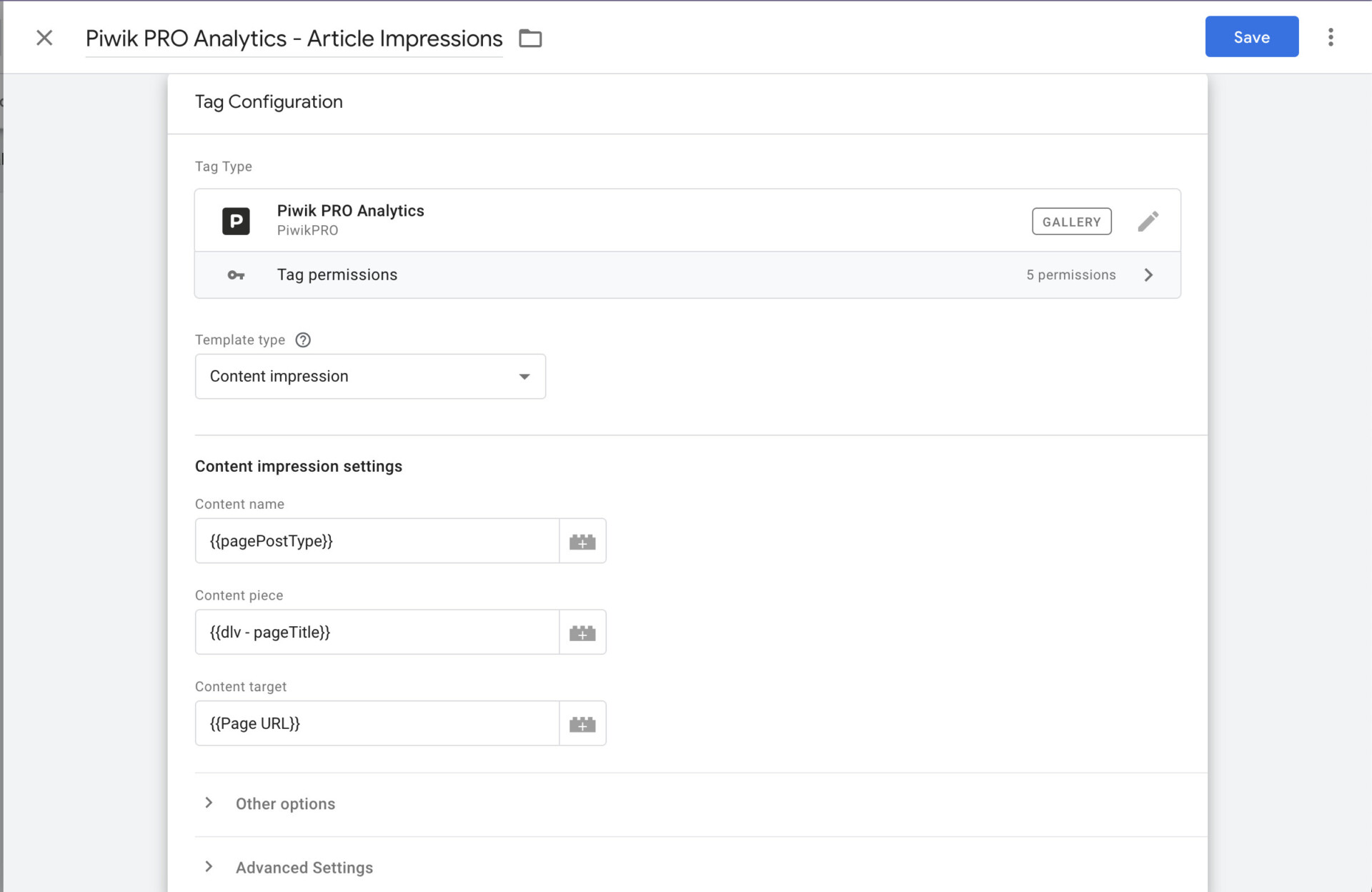Click the folder icon beside tag name

click(530, 38)
